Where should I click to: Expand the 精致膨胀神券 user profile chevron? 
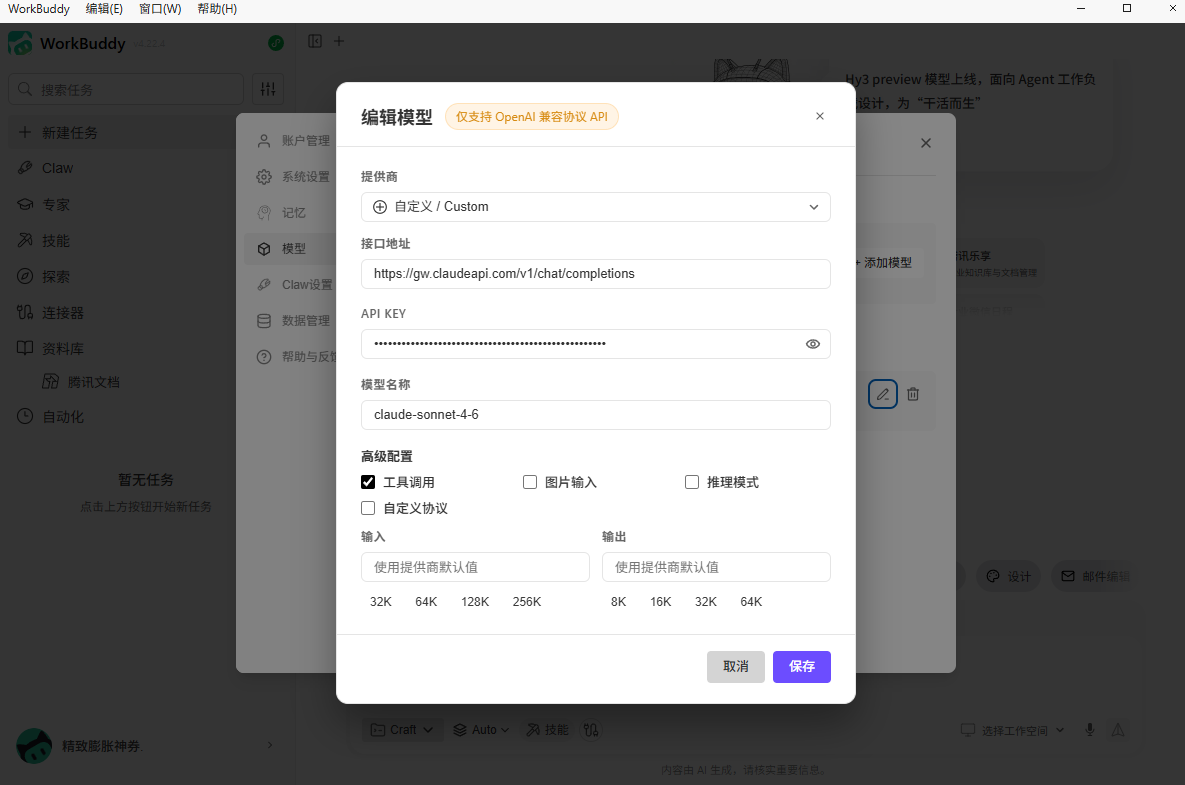click(270, 746)
